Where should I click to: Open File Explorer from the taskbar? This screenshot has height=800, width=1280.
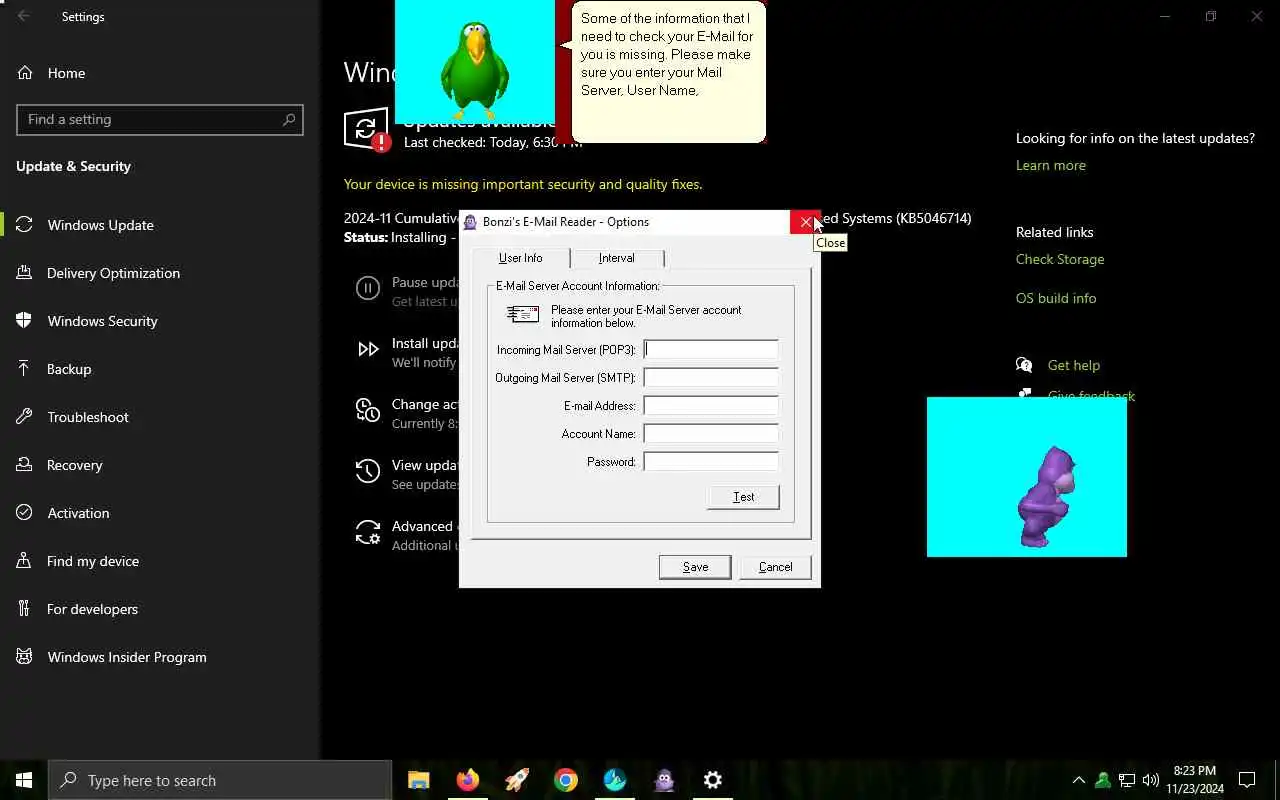coord(418,780)
